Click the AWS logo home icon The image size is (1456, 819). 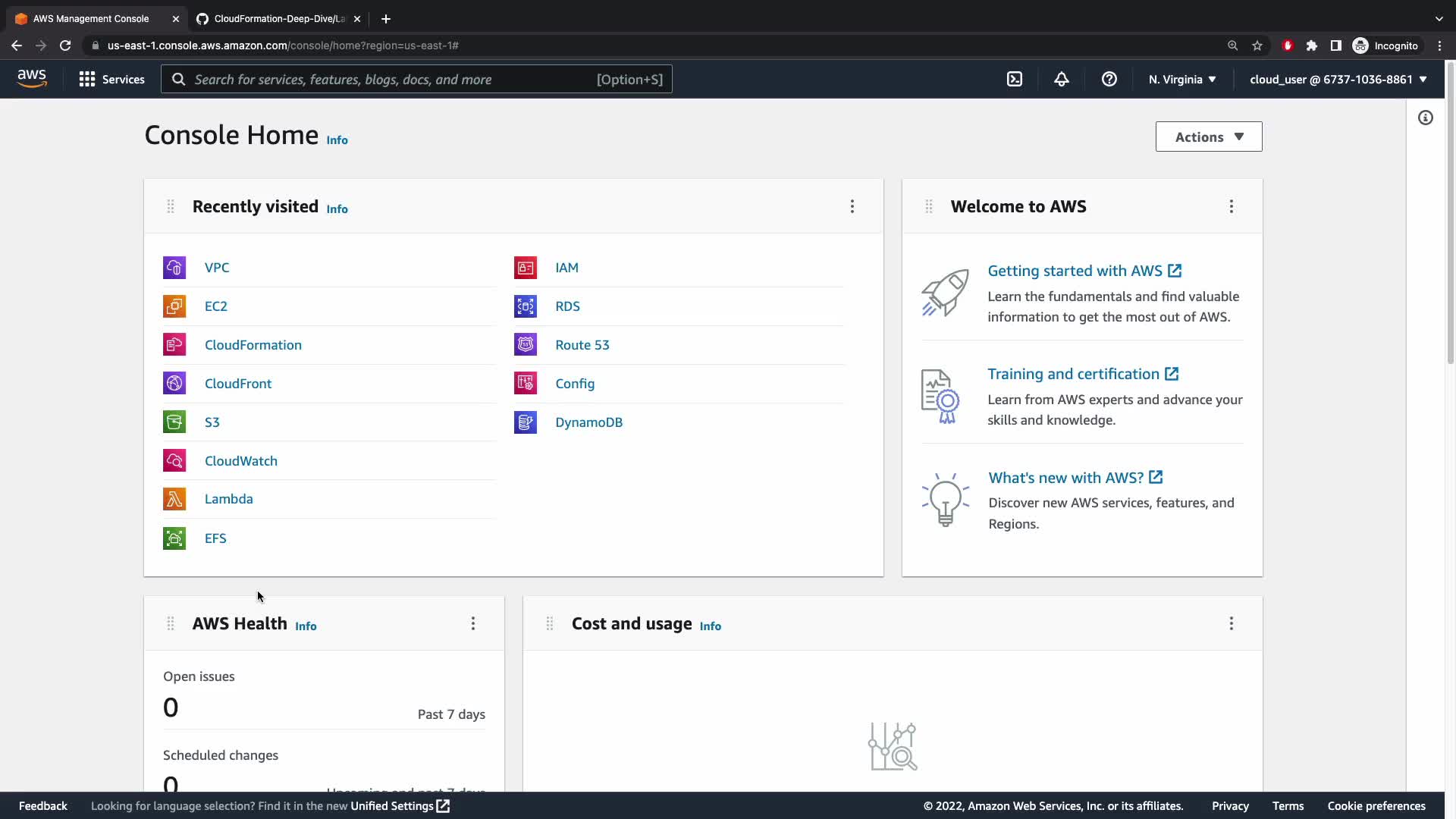32,78
